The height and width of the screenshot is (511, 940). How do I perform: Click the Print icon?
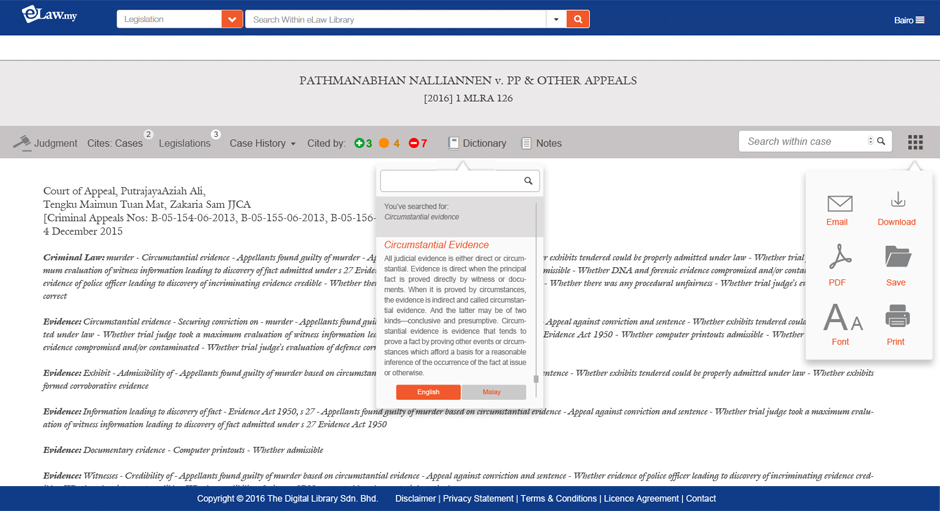pyautogui.click(x=896, y=318)
